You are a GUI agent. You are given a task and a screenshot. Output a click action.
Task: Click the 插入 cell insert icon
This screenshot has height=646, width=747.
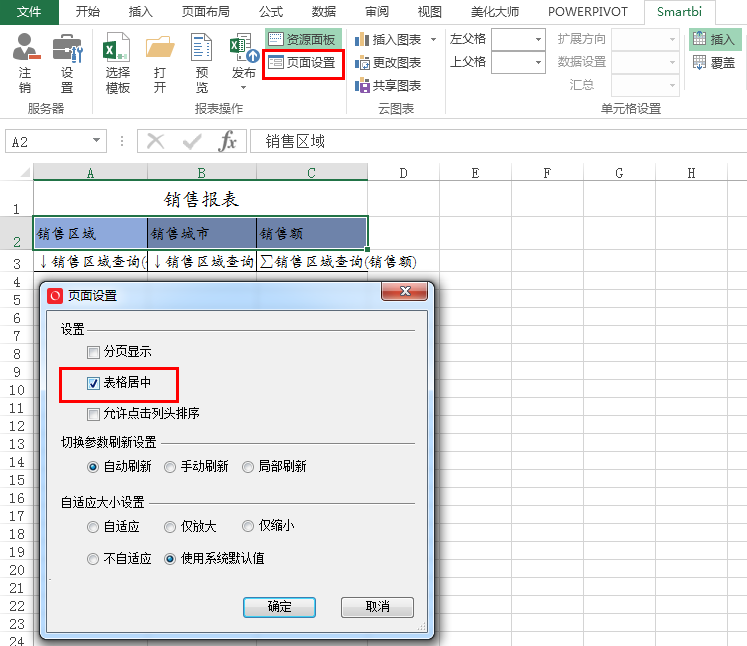[x=699, y=39]
